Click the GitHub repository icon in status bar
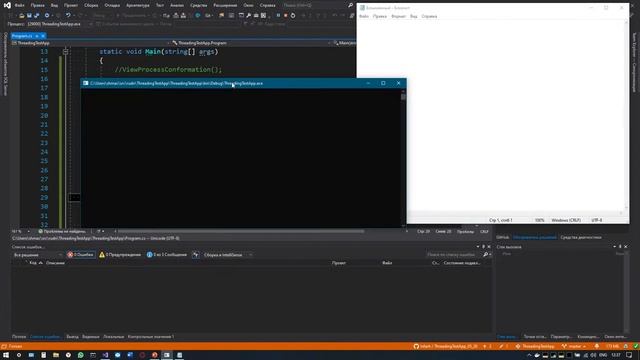This screenshot has height=360, width=640. (x=416, y=346)
